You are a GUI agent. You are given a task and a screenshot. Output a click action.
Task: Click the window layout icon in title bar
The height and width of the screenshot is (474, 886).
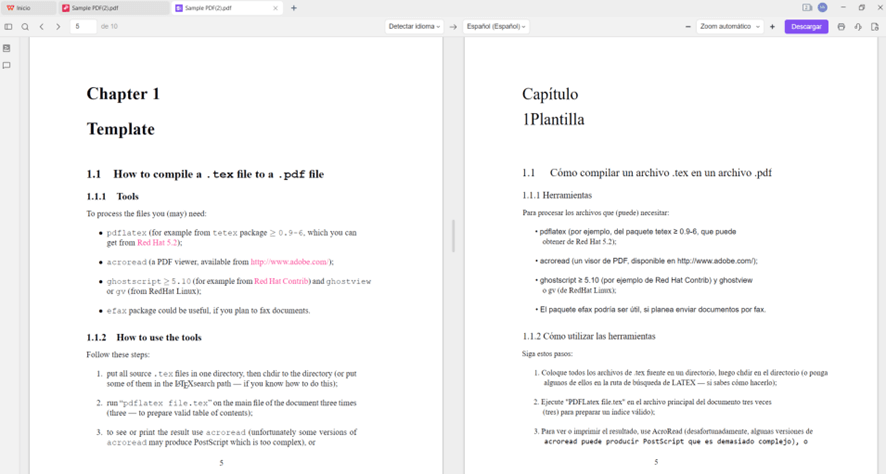point(807,7)
